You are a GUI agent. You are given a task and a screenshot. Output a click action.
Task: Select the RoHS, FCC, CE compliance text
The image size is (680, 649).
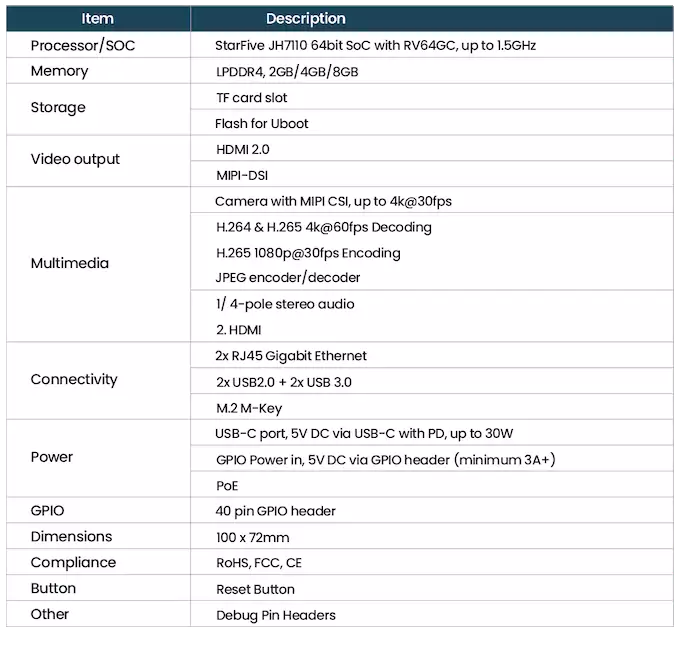259,563
